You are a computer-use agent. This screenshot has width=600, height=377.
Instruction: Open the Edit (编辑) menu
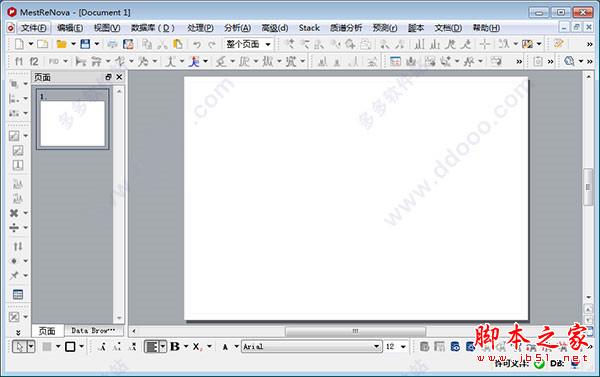tap(70, 28)
